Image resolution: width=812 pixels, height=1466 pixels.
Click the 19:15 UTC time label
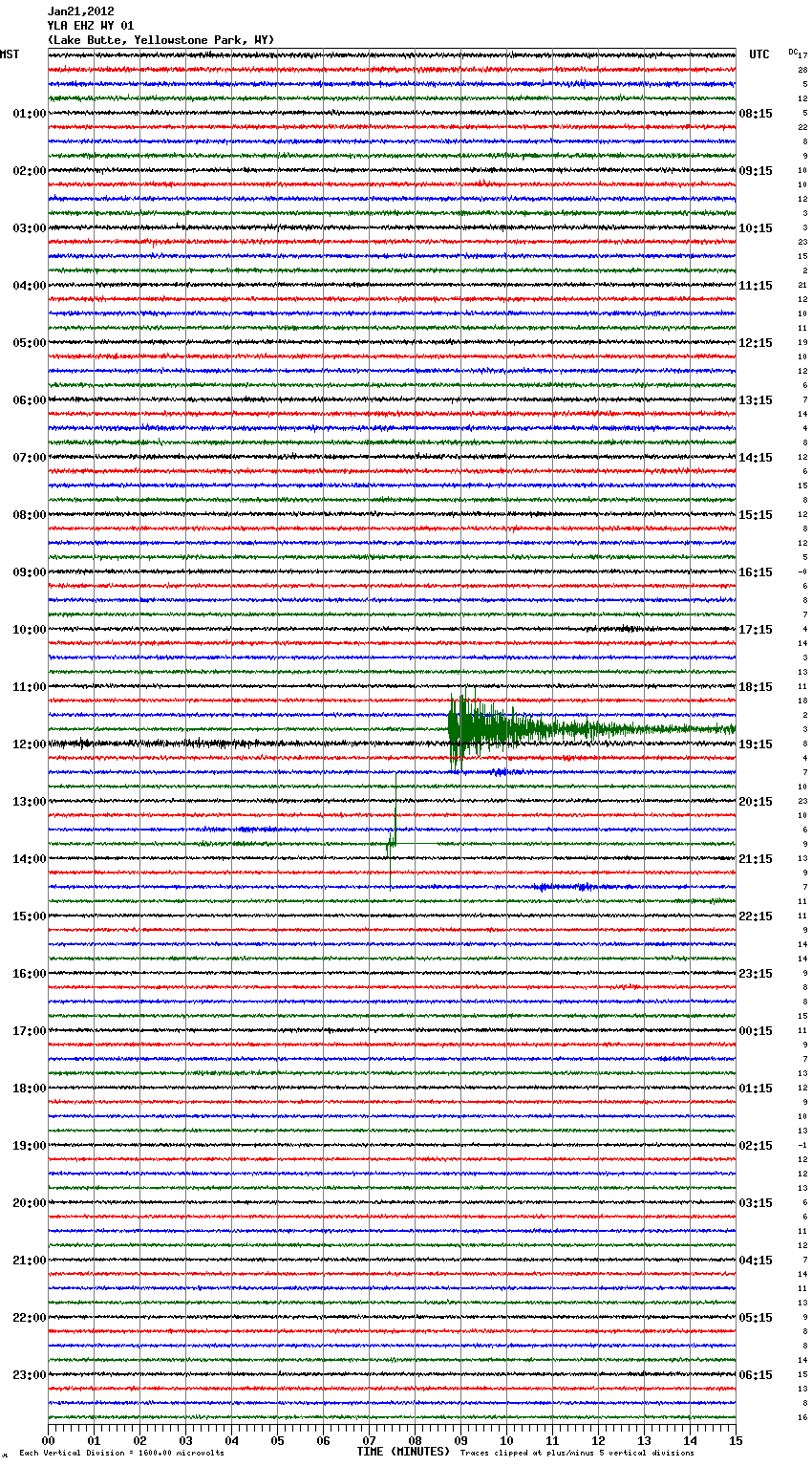[756, 744]
